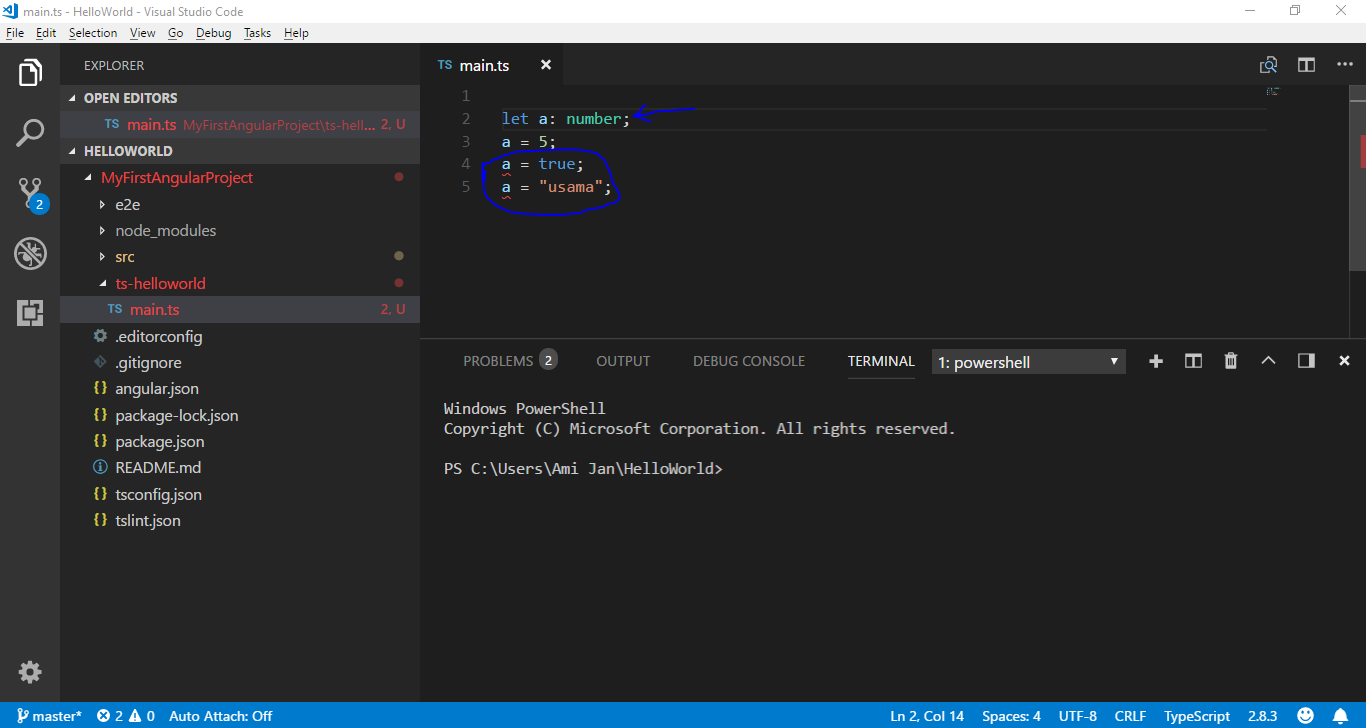Open the errors and warnings status item
The width and height of the screenshot is (1366, 728).
(x=126, y=716)
